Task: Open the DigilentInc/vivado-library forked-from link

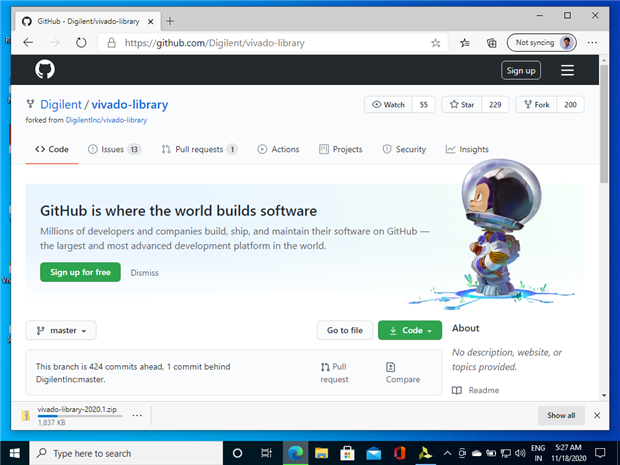Action: point(106,120)
